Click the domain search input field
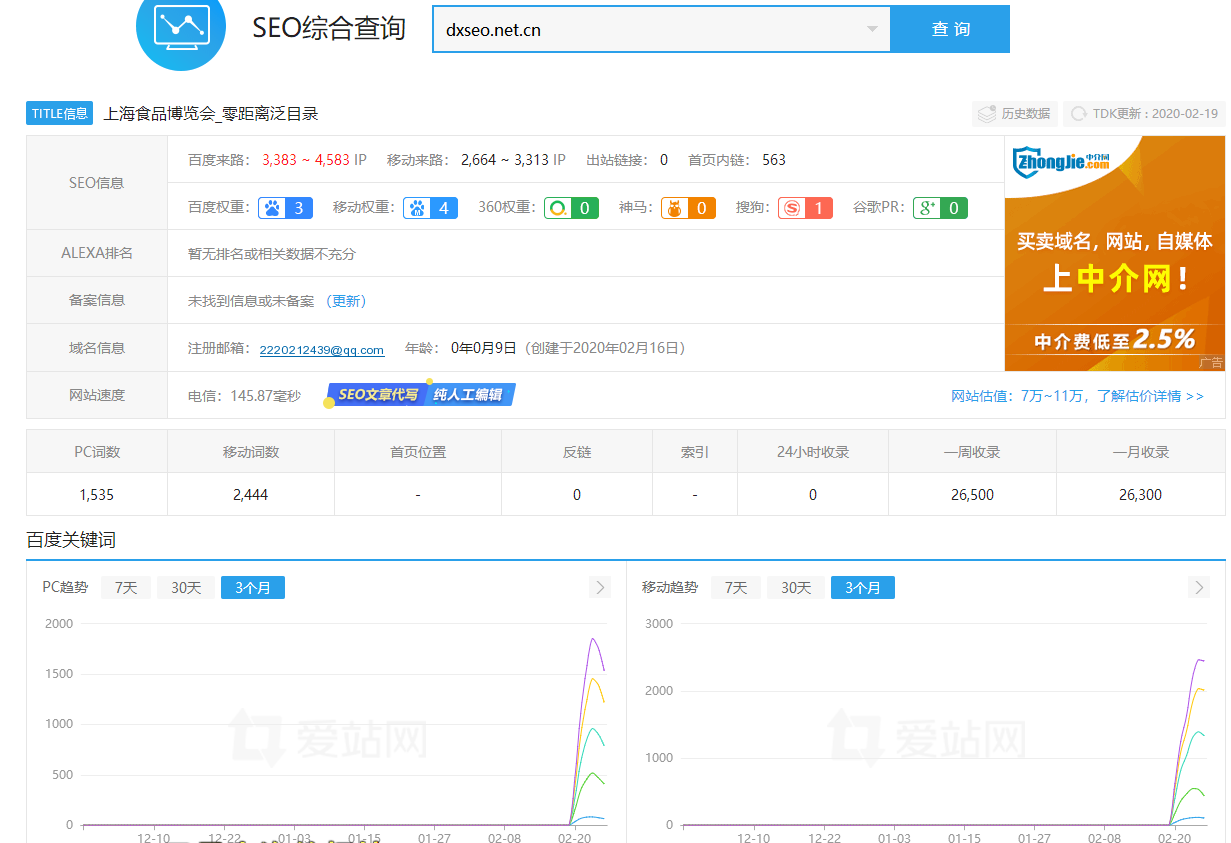 pyautogui.click(x=650, y=30)
